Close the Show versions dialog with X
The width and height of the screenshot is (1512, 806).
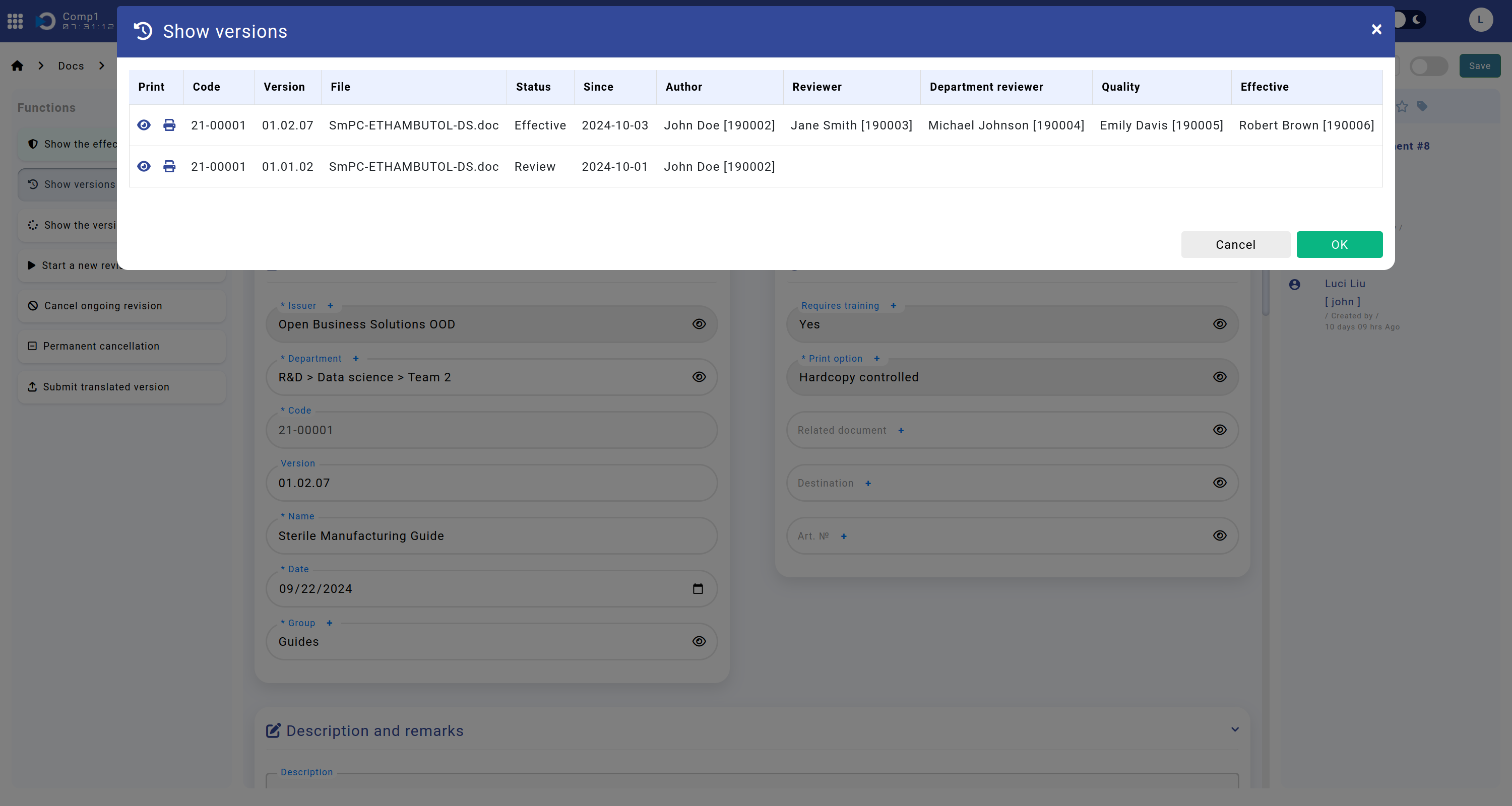coord(1376,29)
